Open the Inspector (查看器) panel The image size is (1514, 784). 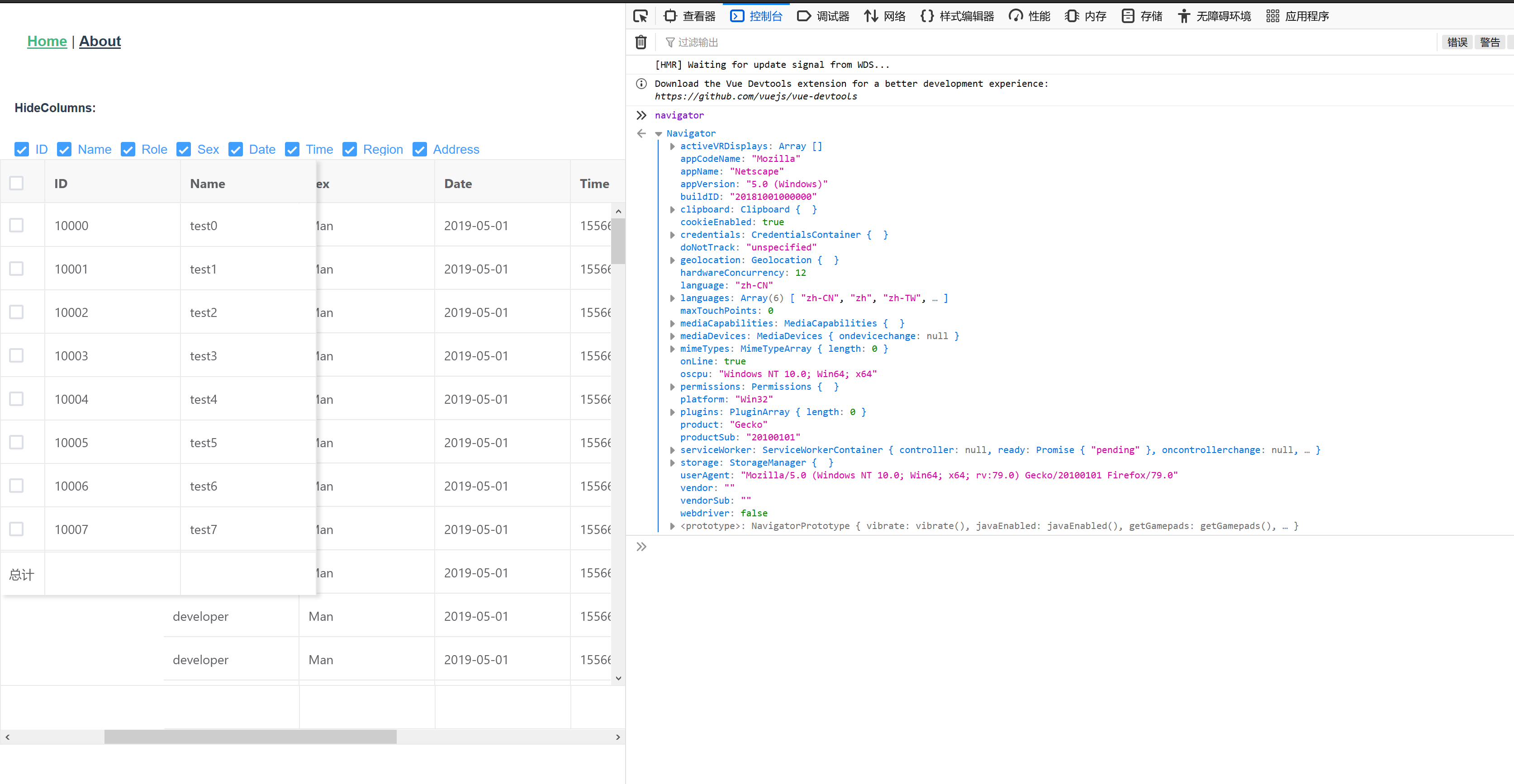[x=689, y=16]
